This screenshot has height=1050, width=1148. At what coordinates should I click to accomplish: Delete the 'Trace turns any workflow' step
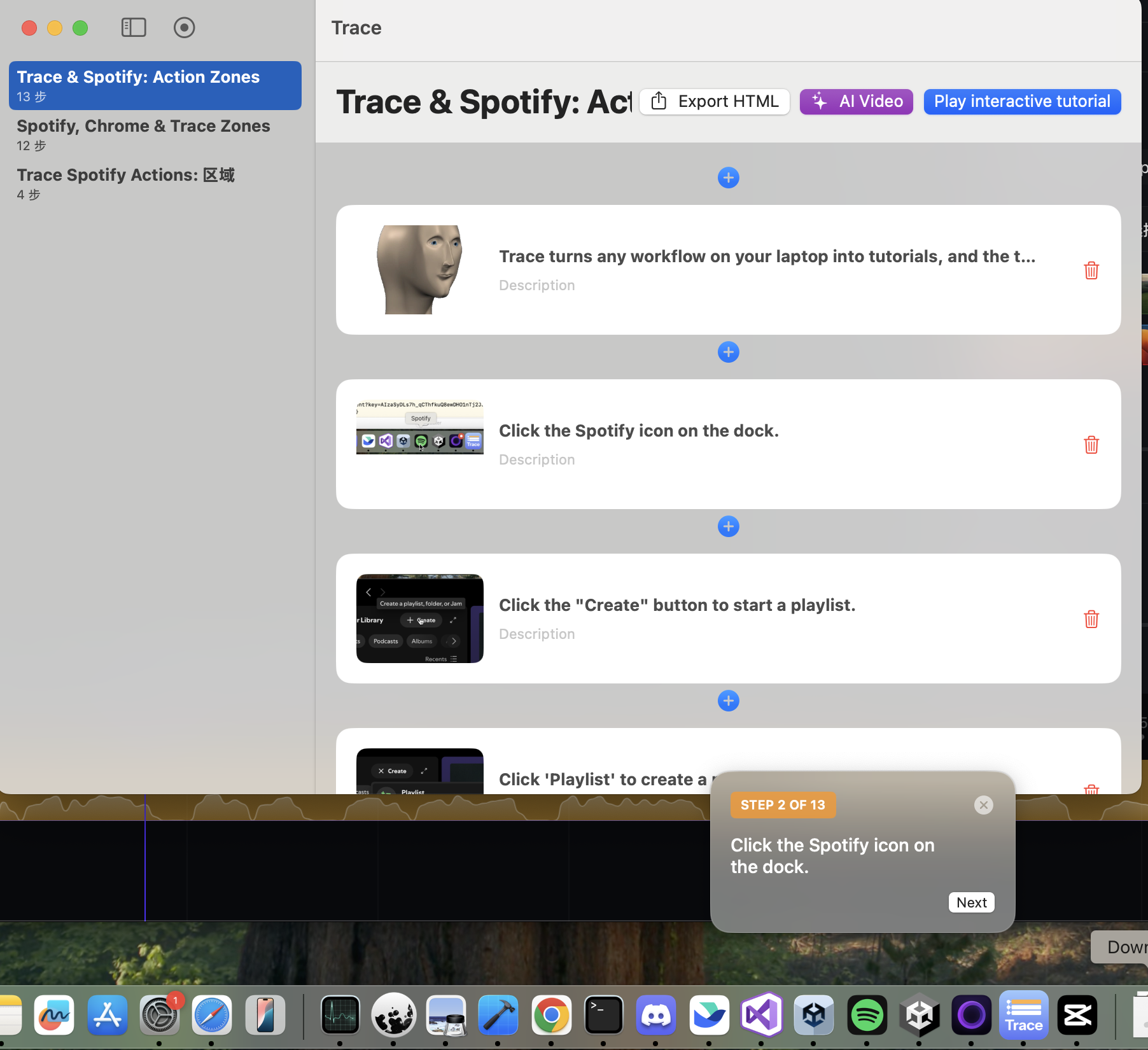click(x=1091, y=270)
